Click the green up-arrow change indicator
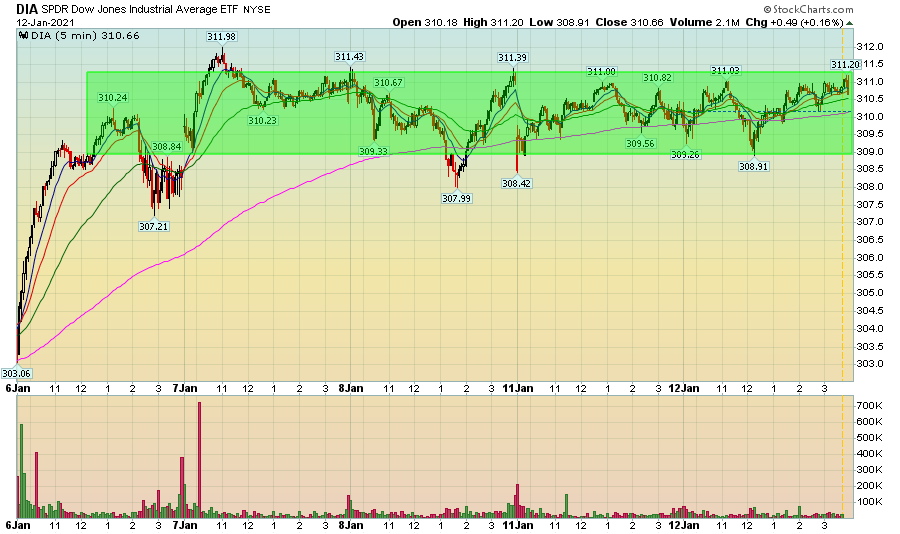The height and width of the screenshot is (534, 900). point(849,23)
